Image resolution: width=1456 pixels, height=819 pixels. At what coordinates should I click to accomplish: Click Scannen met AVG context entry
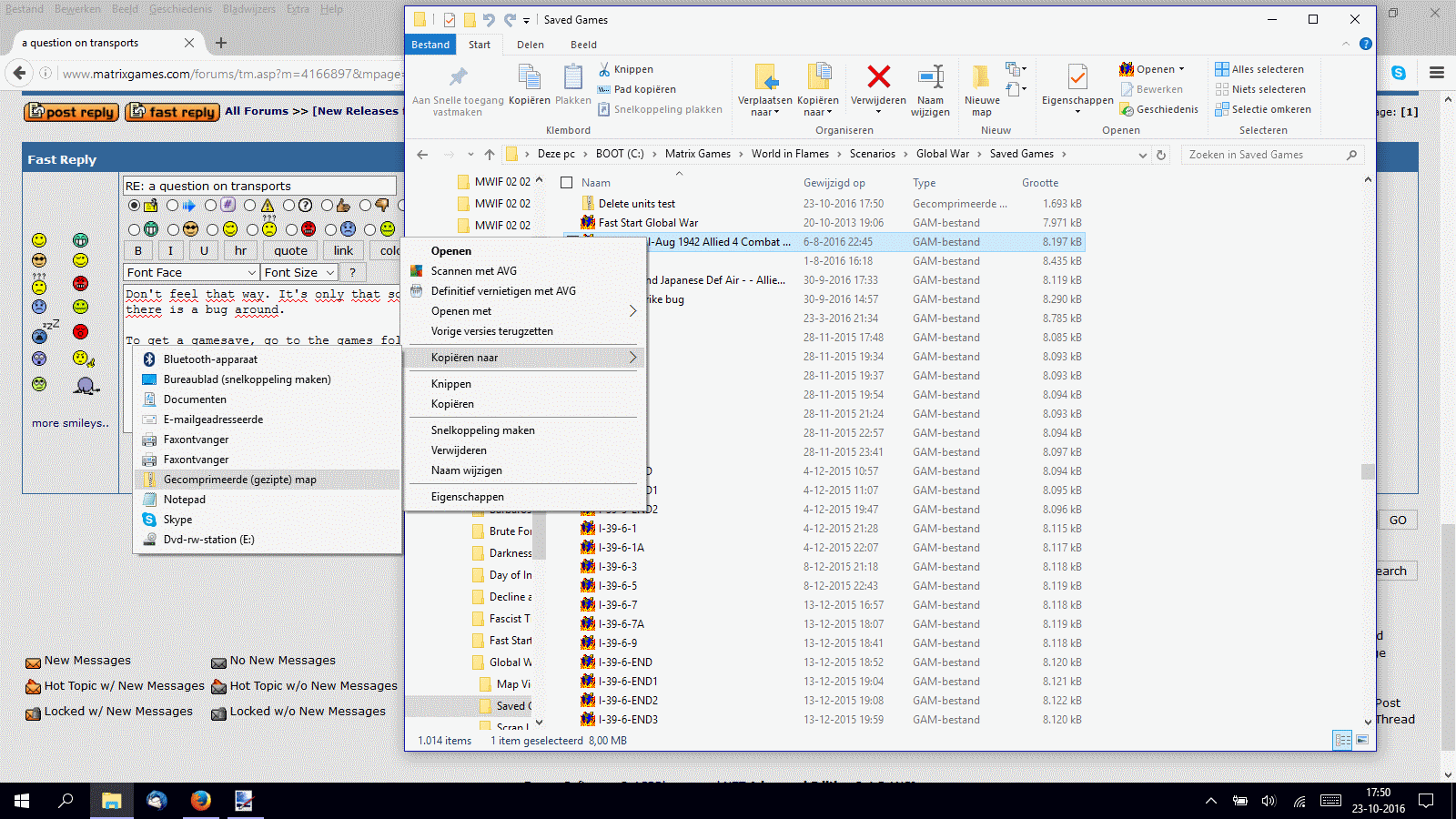click(x=524, y=271)
